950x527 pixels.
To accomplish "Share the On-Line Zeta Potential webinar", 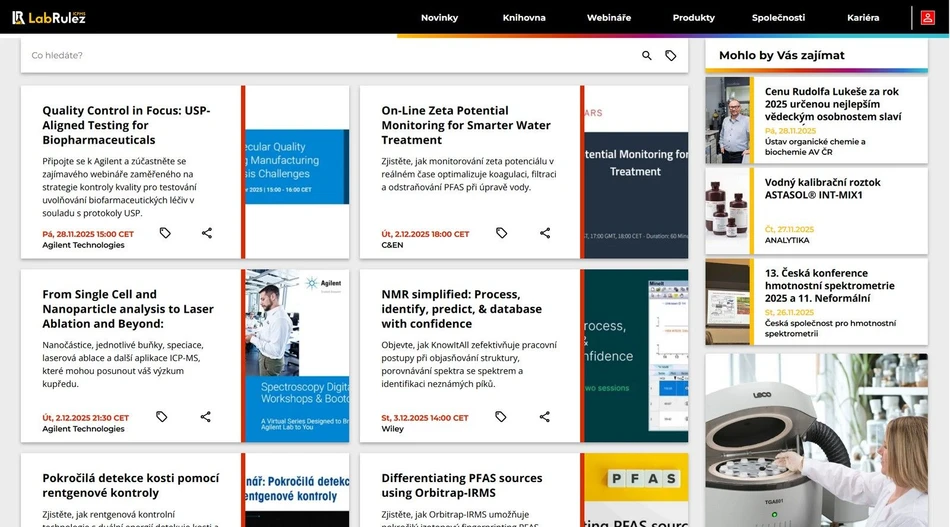I will (x=545, y=233).
